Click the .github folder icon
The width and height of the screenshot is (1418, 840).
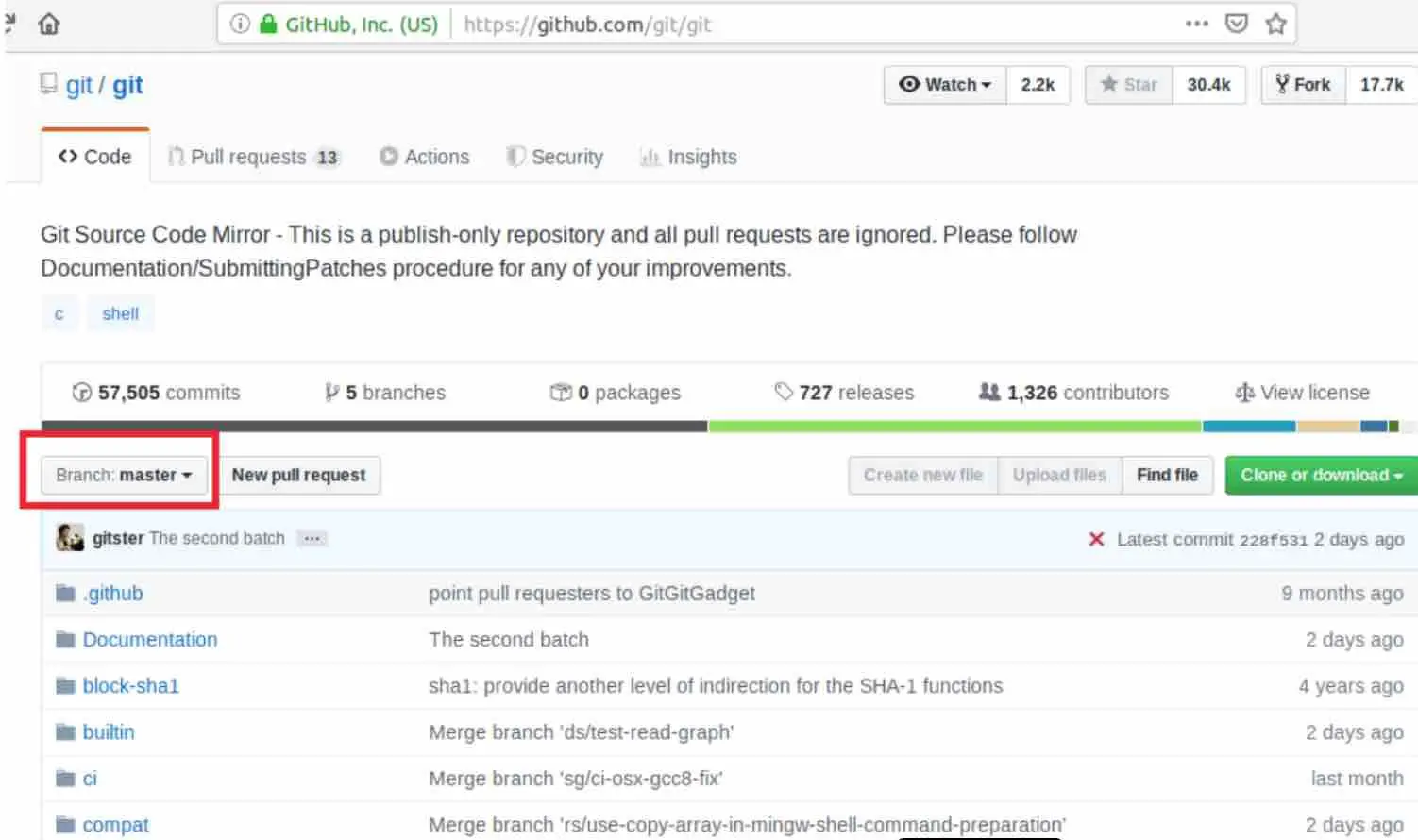click(65, 593)
